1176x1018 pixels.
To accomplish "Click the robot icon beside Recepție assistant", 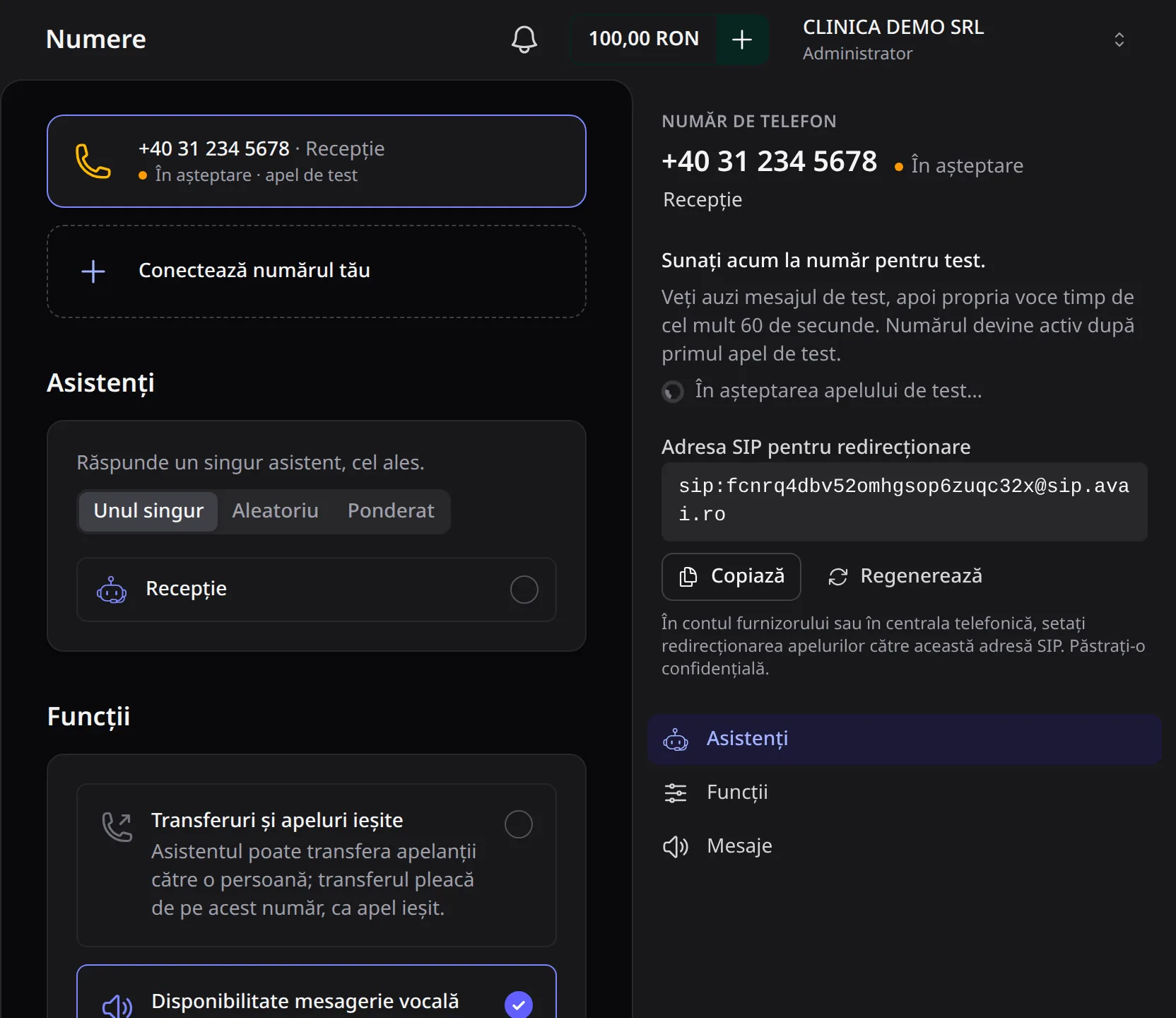I will [x=112, y=590].
